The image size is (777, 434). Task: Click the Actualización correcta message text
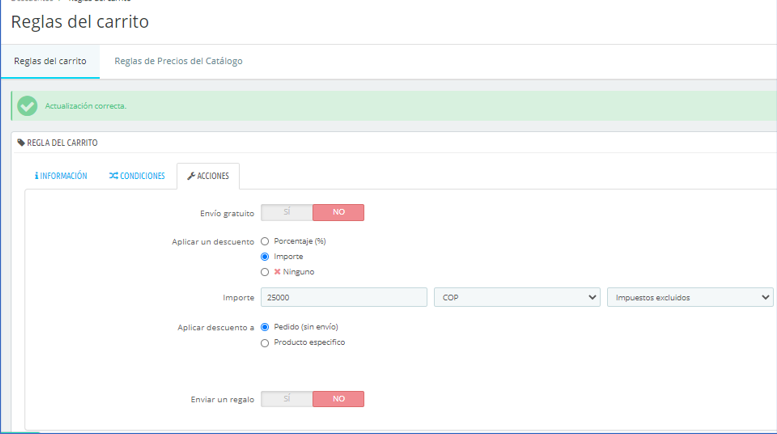point(86,106)
